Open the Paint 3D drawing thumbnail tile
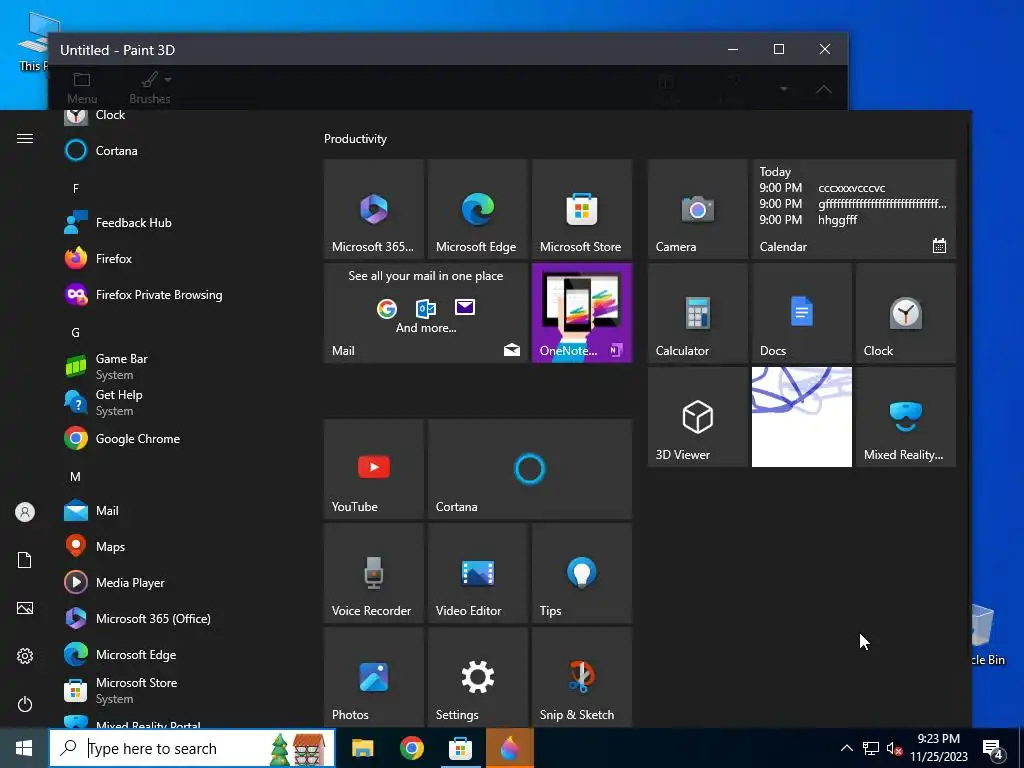Screen dimensions: 1024x768 tap(801, 417)
